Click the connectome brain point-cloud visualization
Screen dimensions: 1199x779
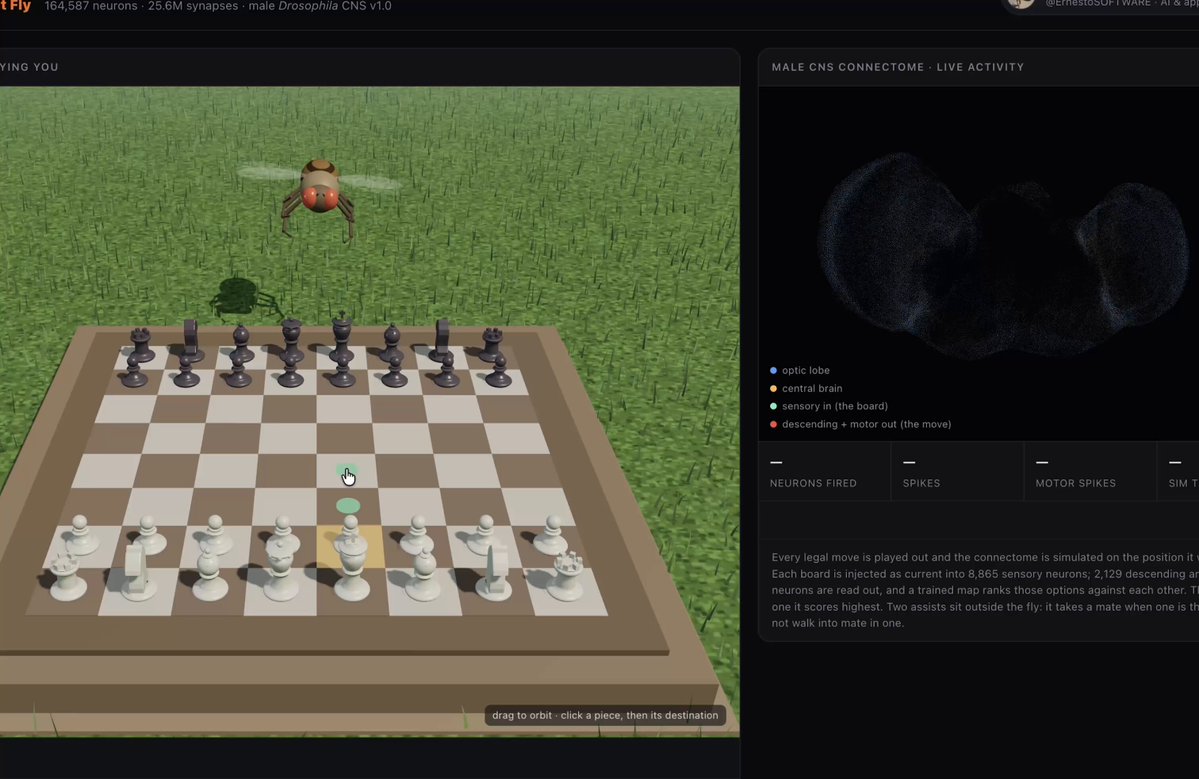pyautogui.click(x=1002, y=254)
